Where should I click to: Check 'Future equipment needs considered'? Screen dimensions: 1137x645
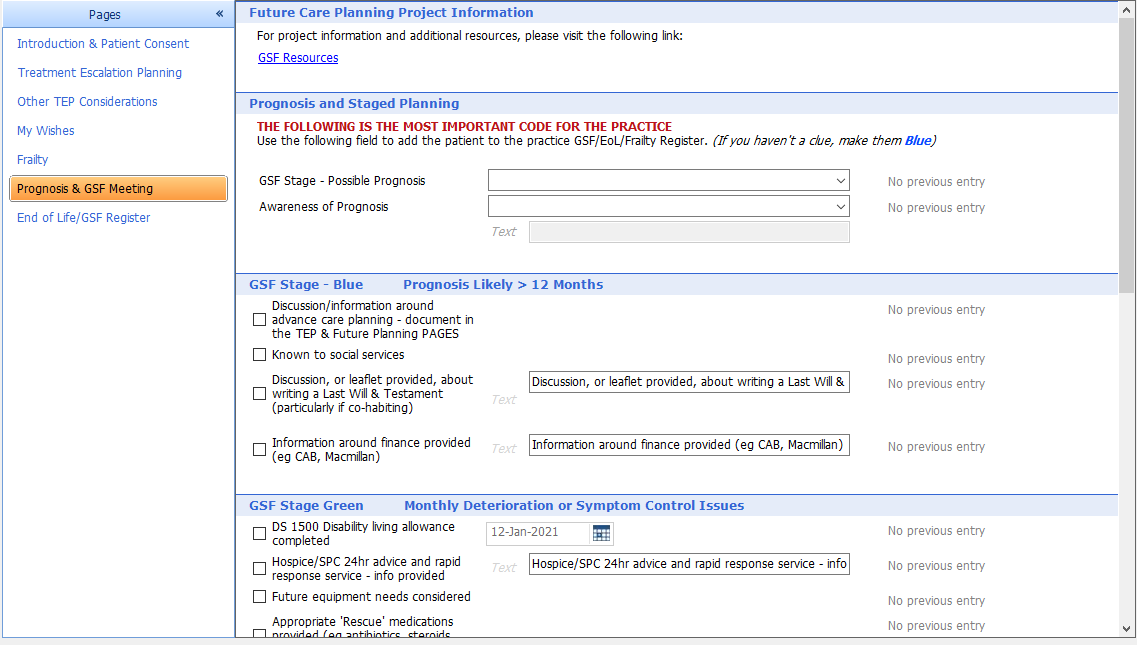point(259,596)
